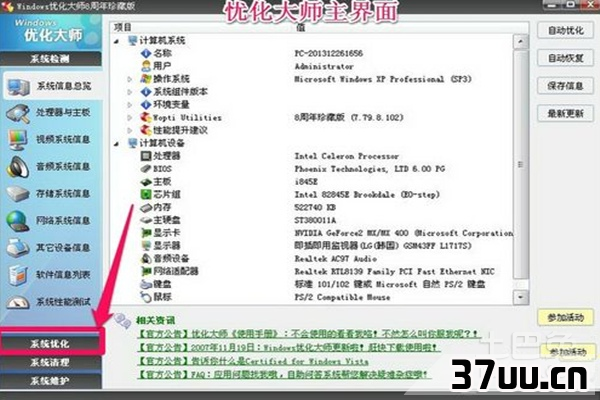600x400 pixels.
Task: Open 音频系统信息 speaker icon
Action: (x=18, y=167)
